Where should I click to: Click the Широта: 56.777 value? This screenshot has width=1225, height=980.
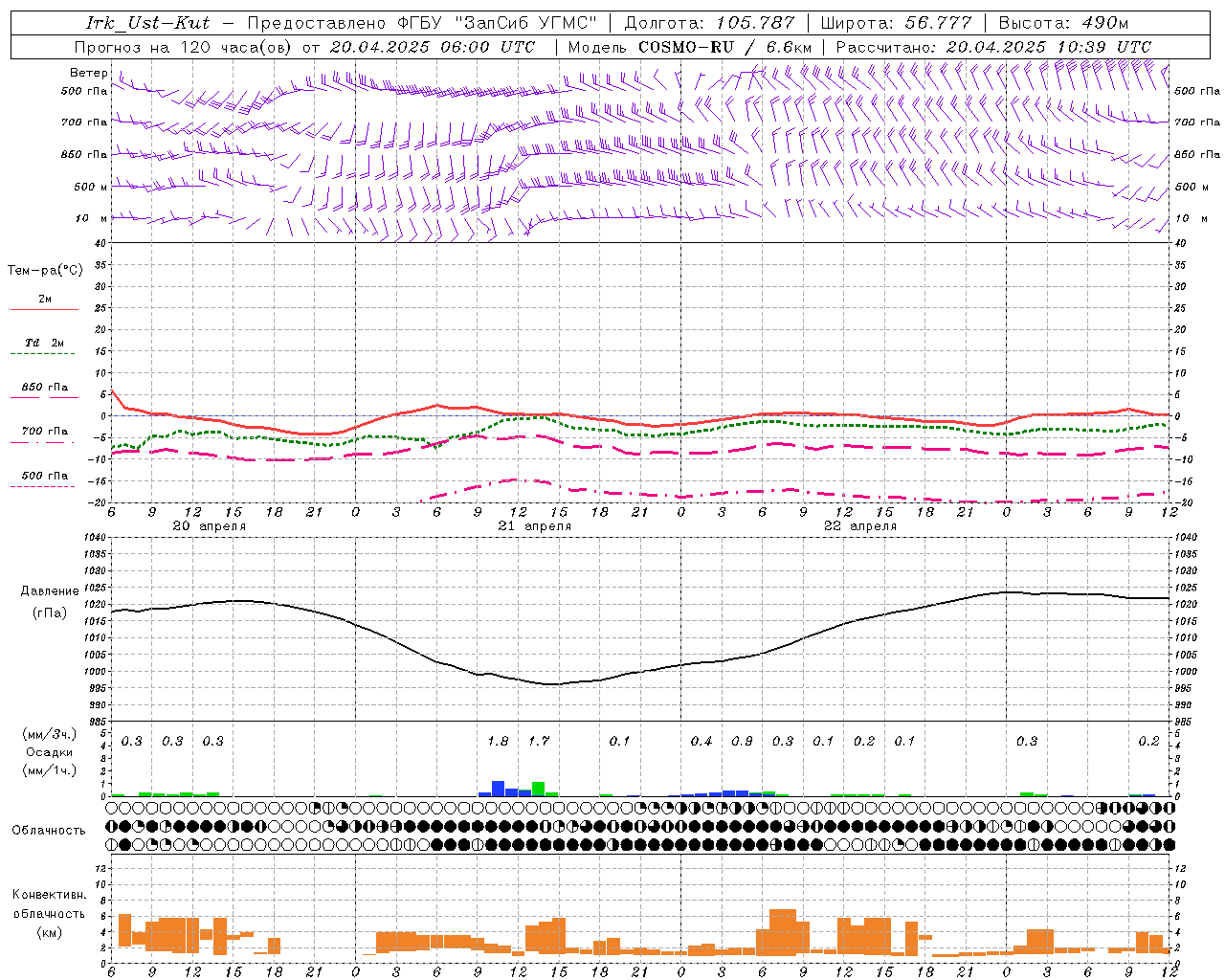896,23
